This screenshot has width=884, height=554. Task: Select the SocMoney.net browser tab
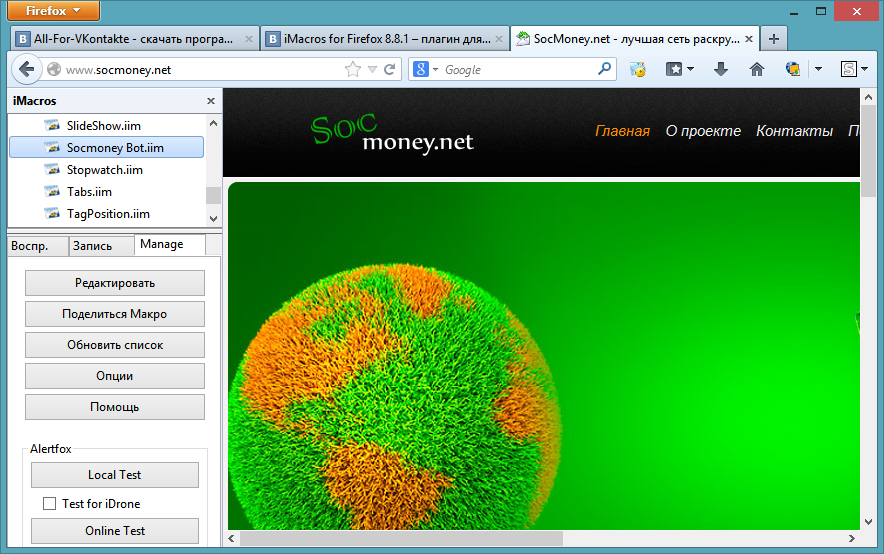click(x=635, y=39)
